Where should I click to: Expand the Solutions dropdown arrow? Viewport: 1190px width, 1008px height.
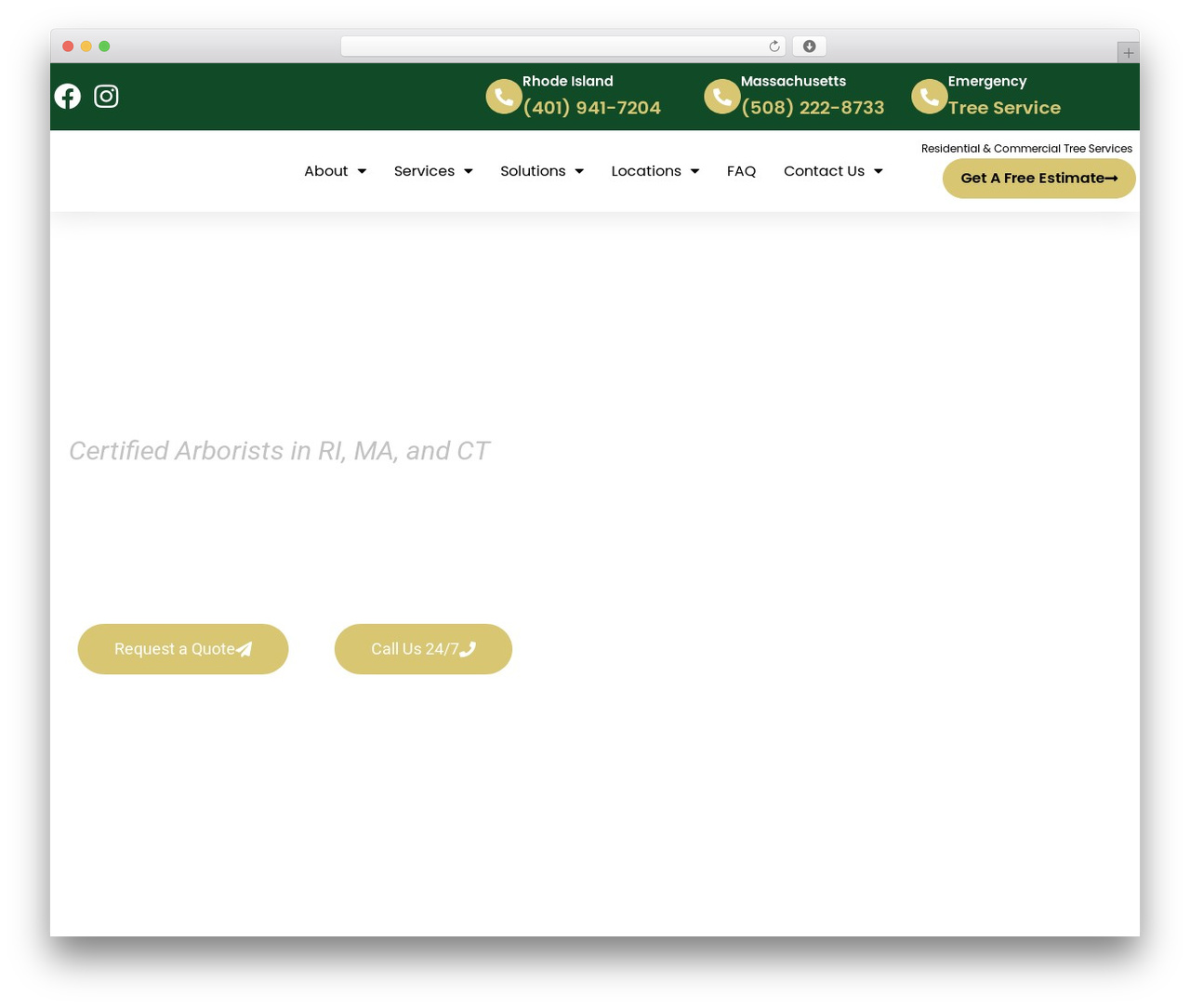point(579,171)
